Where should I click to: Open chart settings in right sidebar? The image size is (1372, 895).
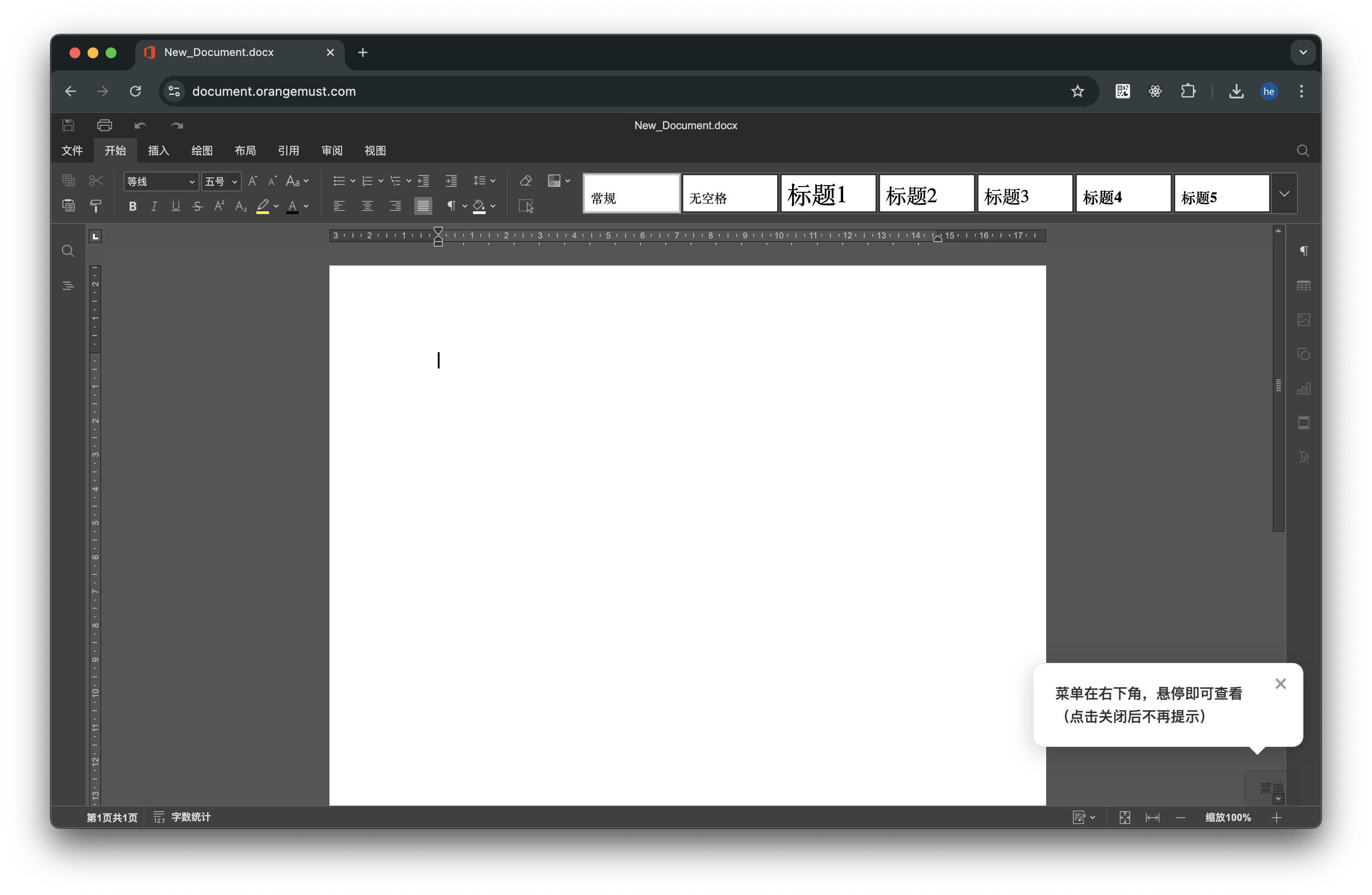pos(1303,389)
